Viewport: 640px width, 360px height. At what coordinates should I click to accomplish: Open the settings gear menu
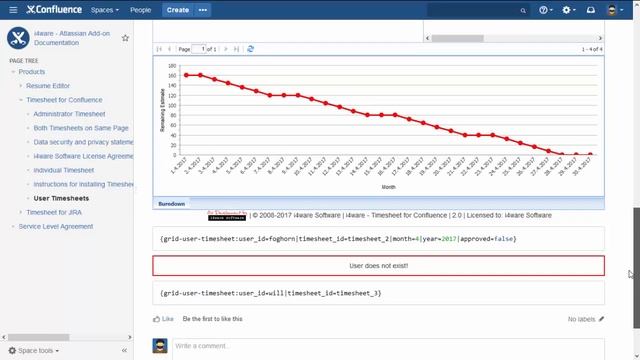point(569,10)
